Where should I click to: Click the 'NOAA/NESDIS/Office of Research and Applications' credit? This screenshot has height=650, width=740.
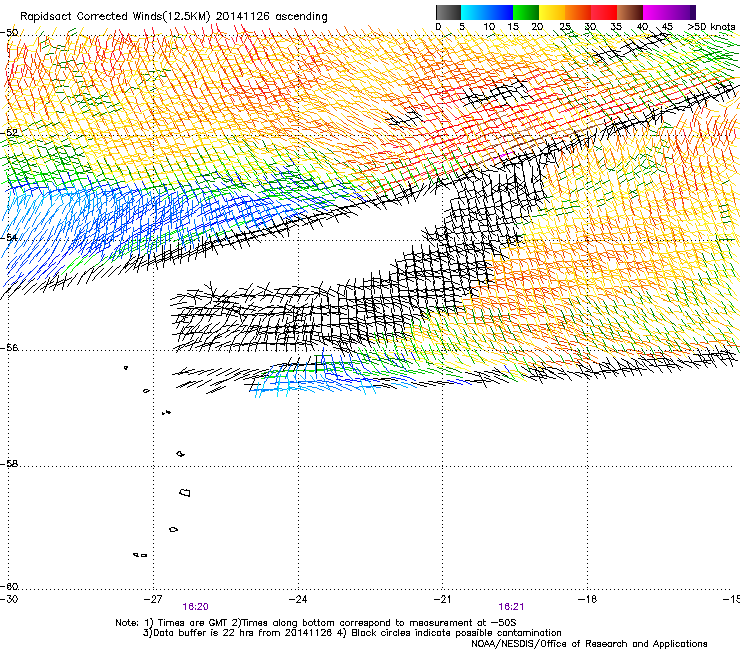(x=589, y=644)
